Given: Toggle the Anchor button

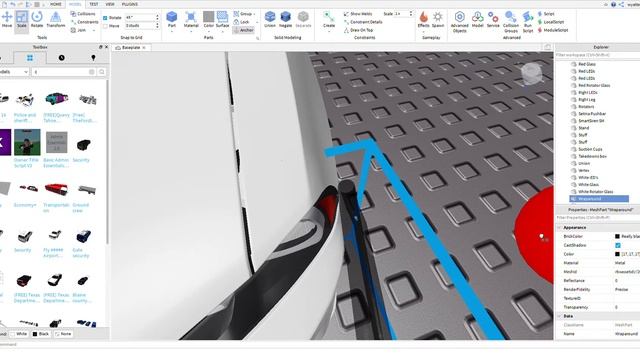Looking at the screenshot, I should pos(244,30).
